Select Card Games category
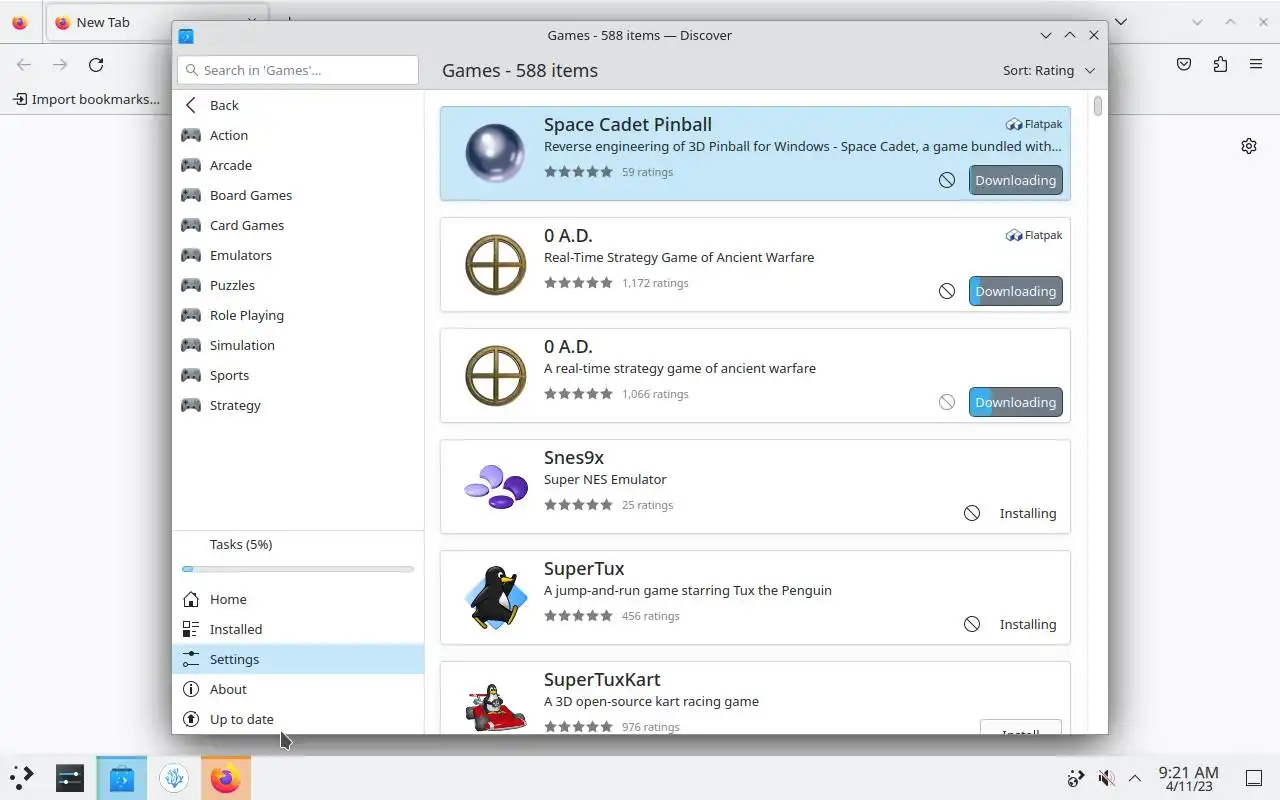1280x800 pixels. point(298,225)
